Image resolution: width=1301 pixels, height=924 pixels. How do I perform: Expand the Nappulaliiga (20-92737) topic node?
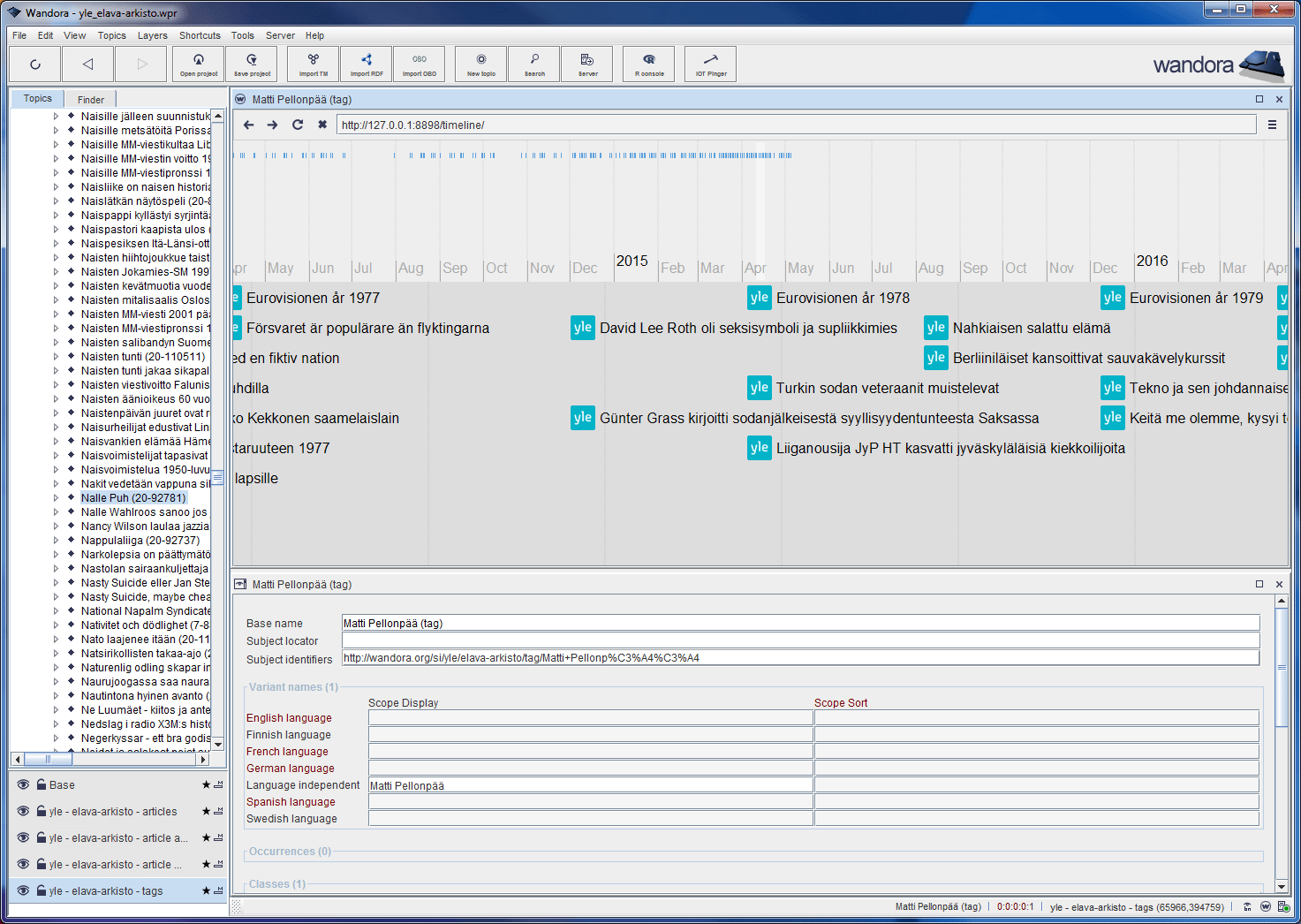pos(56,541)
